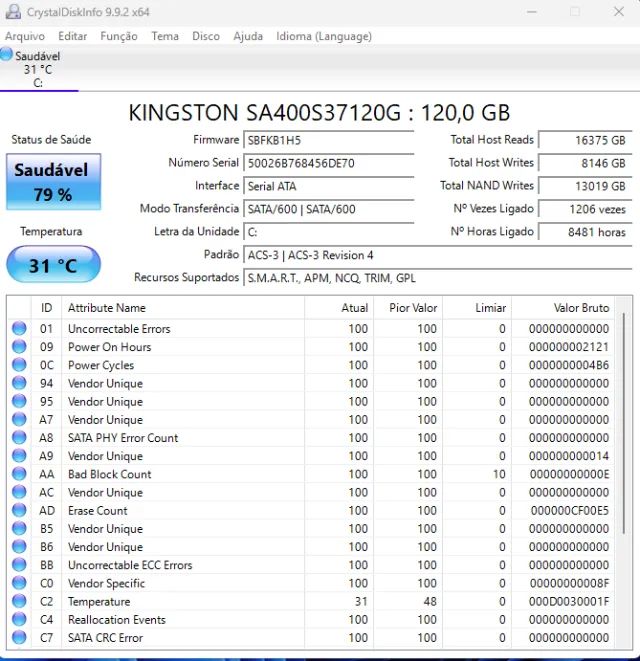
Task: Click status orb of SATA CRC Error row
Action: (x=19, y=637)
